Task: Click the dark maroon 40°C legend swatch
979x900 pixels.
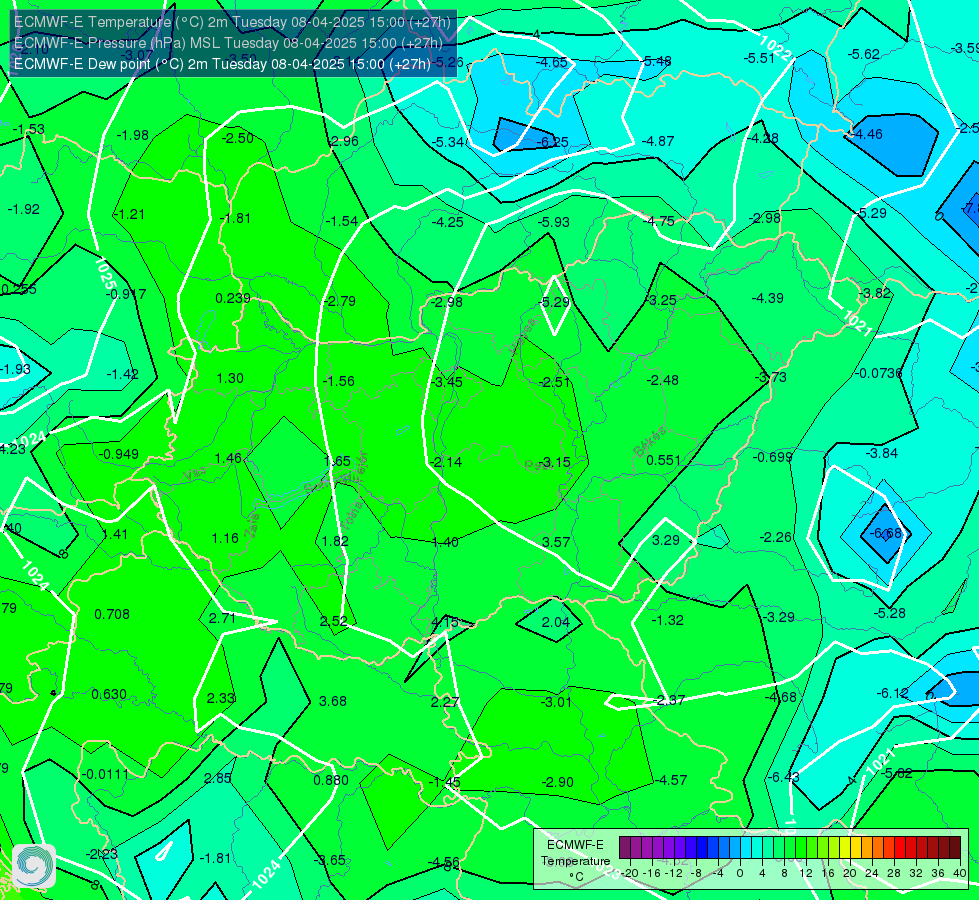Action: point(955,848)
